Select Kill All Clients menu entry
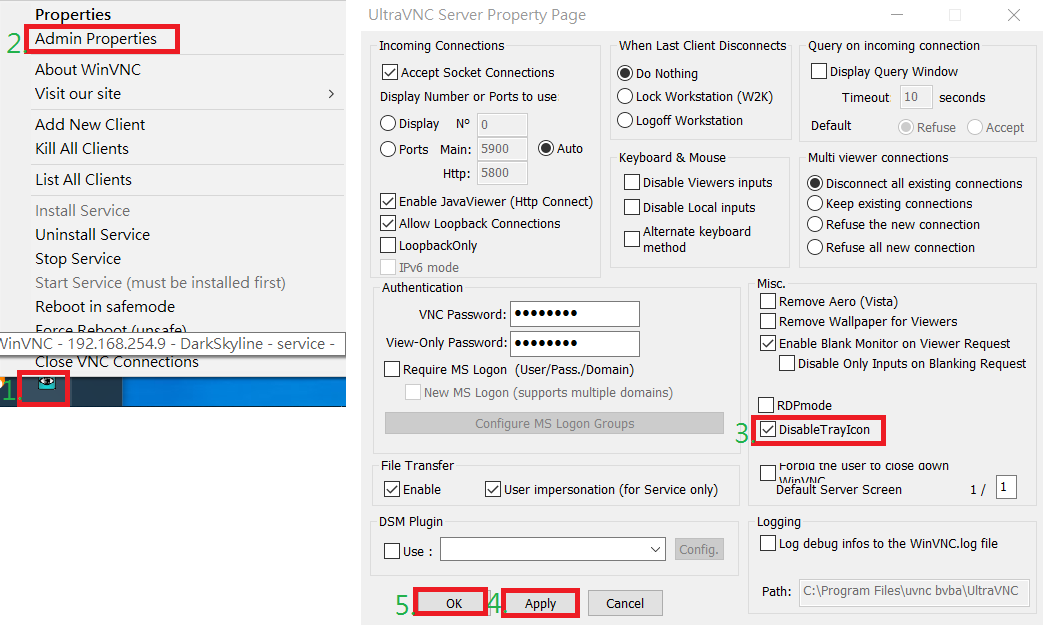This screenshot has height=625, width=1043. click(82, 149)
